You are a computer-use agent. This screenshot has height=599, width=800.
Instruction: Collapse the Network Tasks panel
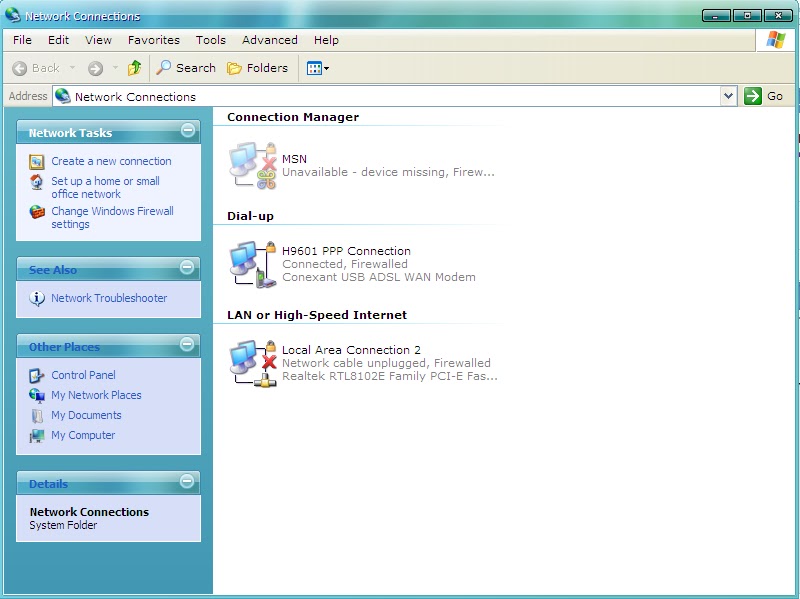point(188,131)
